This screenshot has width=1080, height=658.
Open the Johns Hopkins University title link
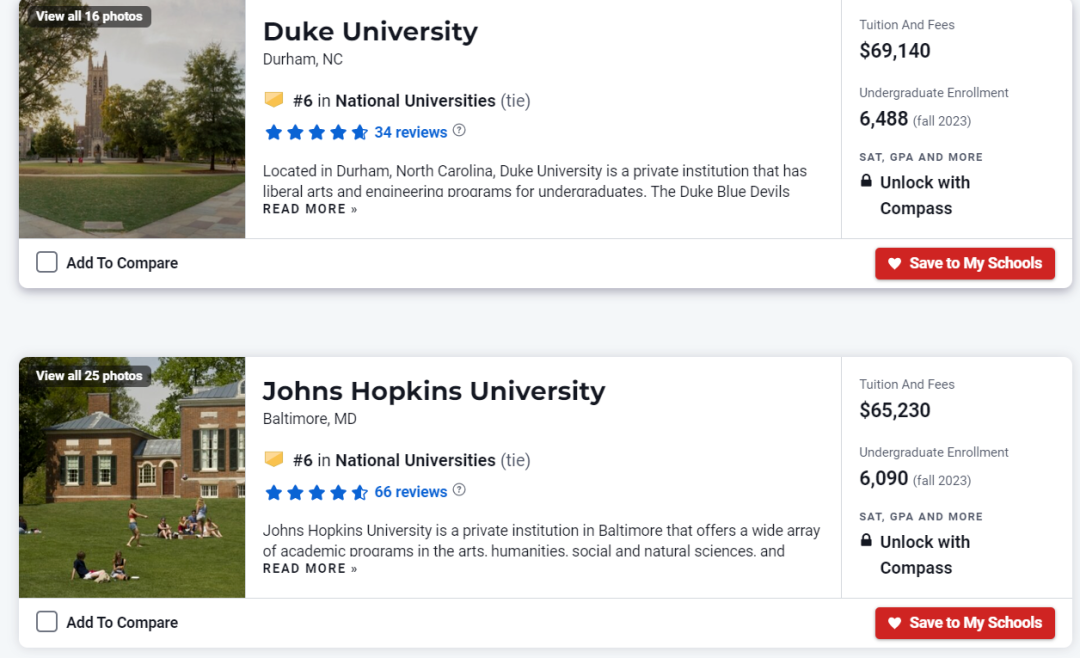[x=433, y=391]
